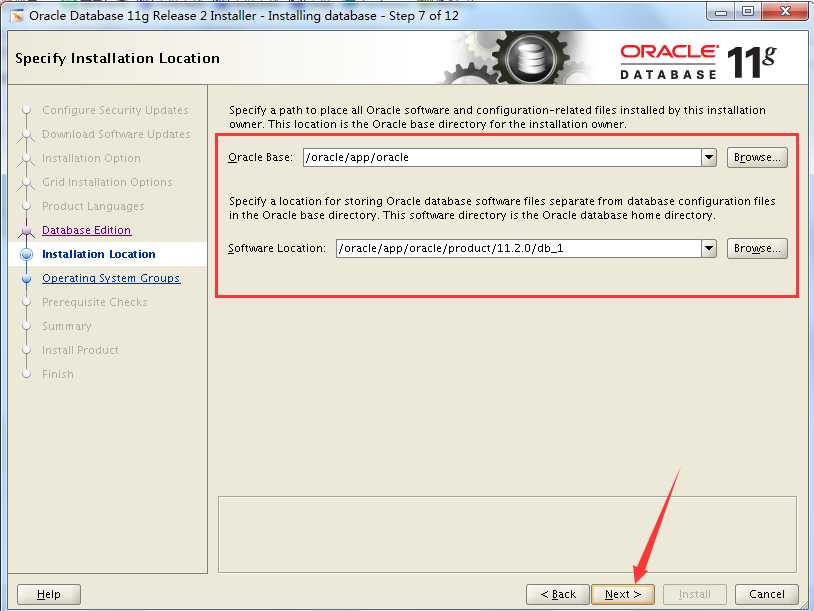Minimize the installer window
This screenshot has width=814, height=611.
tap(721, 11)
